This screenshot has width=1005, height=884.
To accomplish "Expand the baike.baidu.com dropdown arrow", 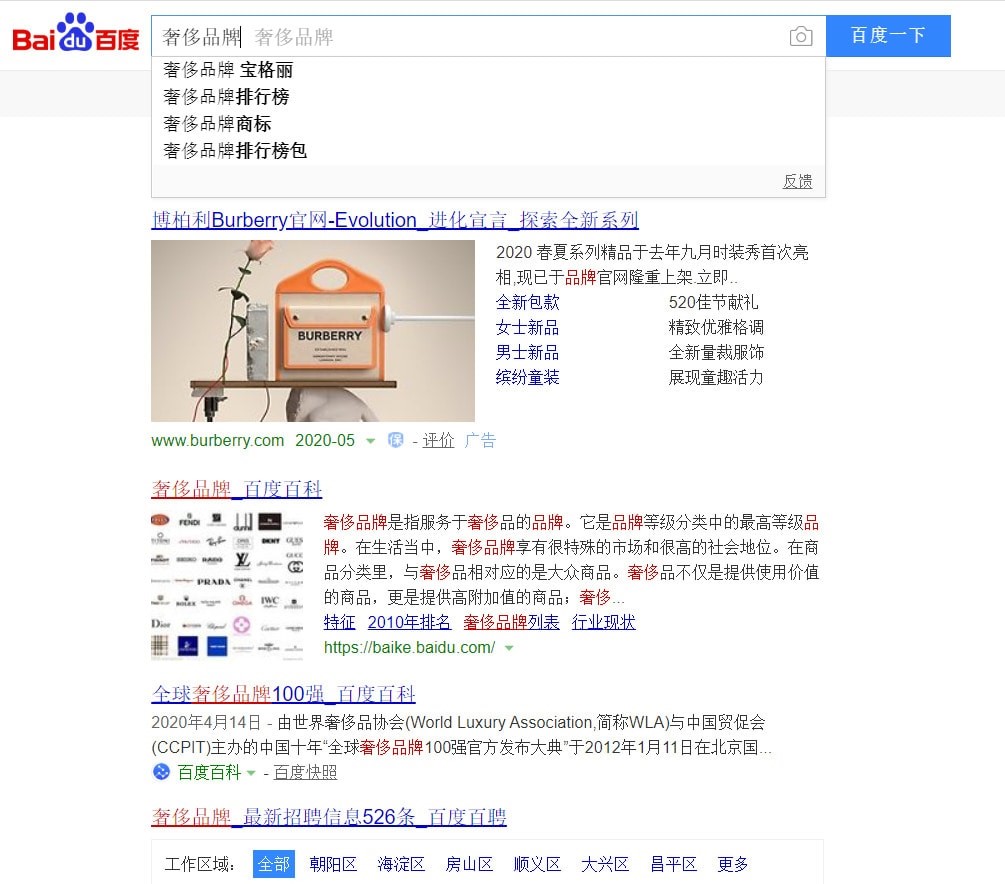I will (x=510, y=648).
